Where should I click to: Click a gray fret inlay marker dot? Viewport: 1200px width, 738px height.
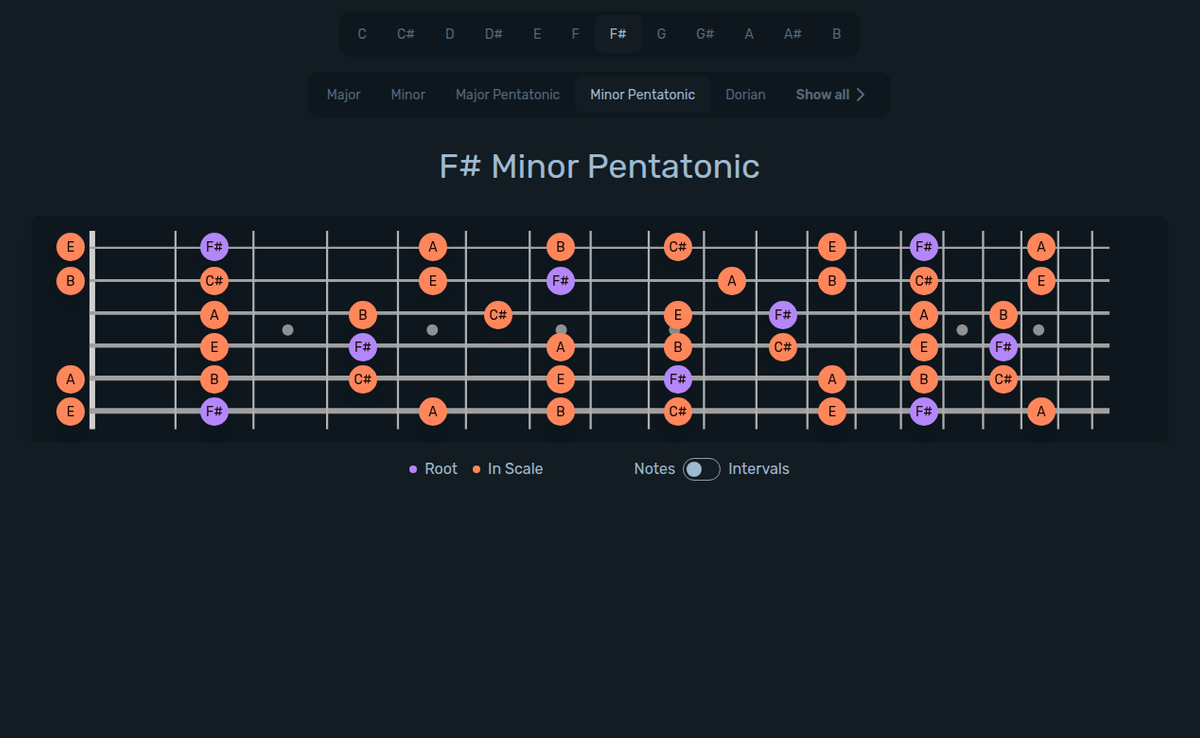(287, 328)
